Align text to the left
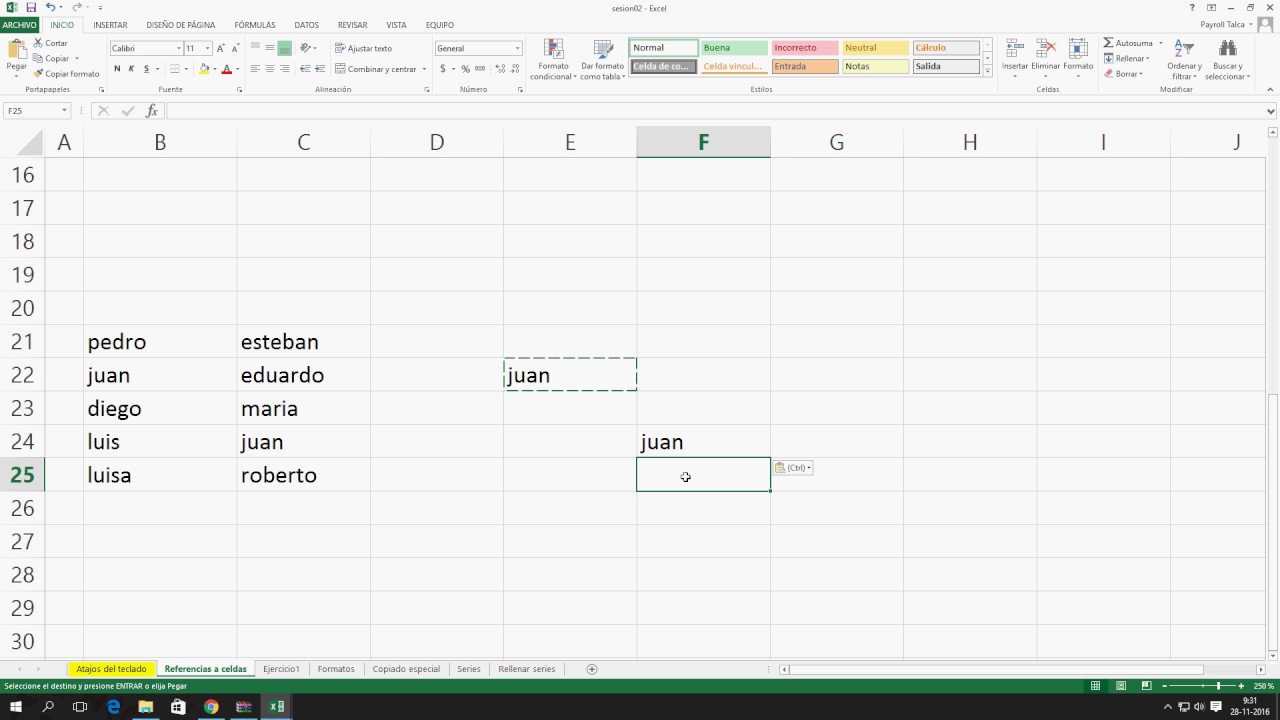The height and width of the screenshot is (720, 1280). (255, 69)
